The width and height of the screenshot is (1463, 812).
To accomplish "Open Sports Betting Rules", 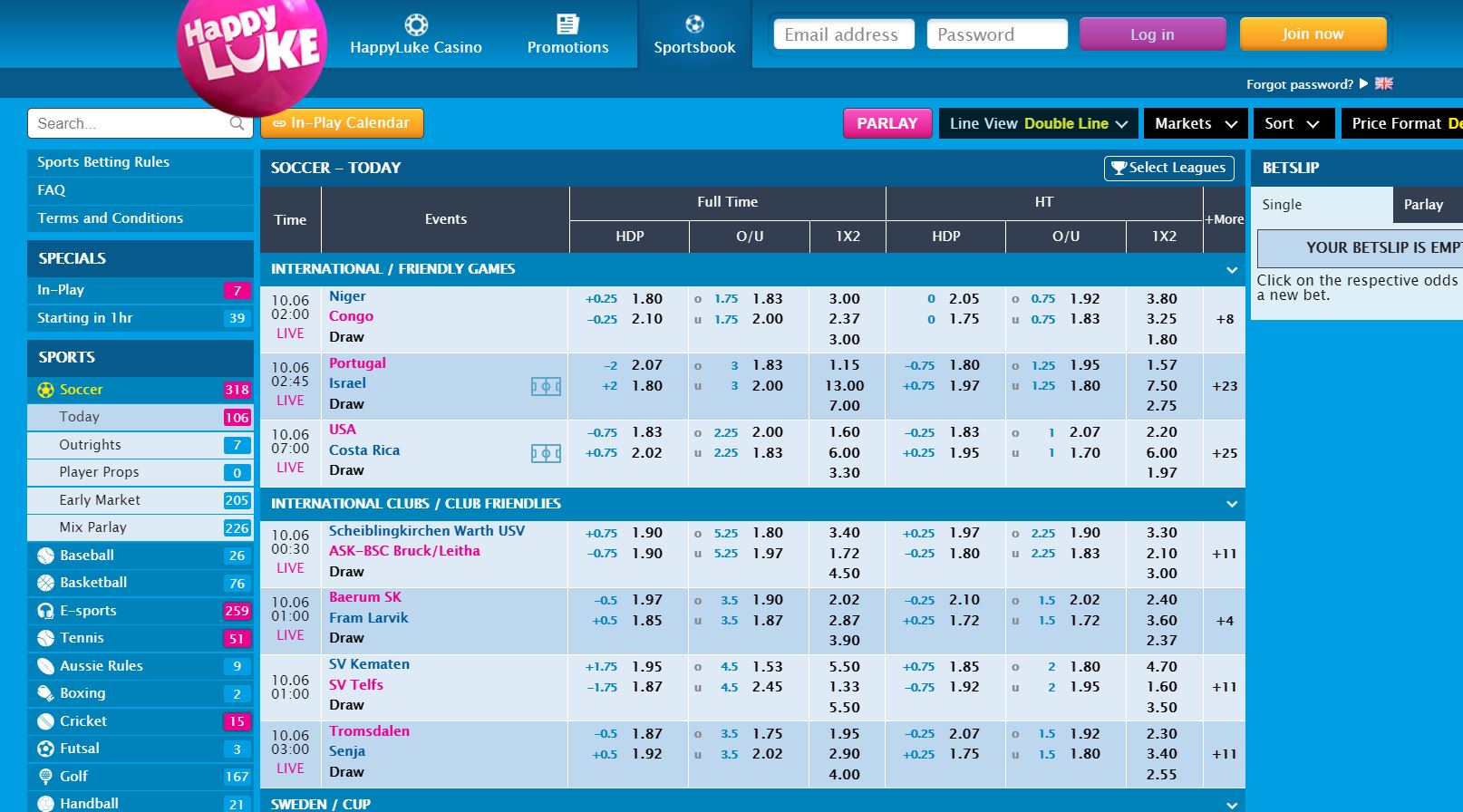I will (140, 162).
